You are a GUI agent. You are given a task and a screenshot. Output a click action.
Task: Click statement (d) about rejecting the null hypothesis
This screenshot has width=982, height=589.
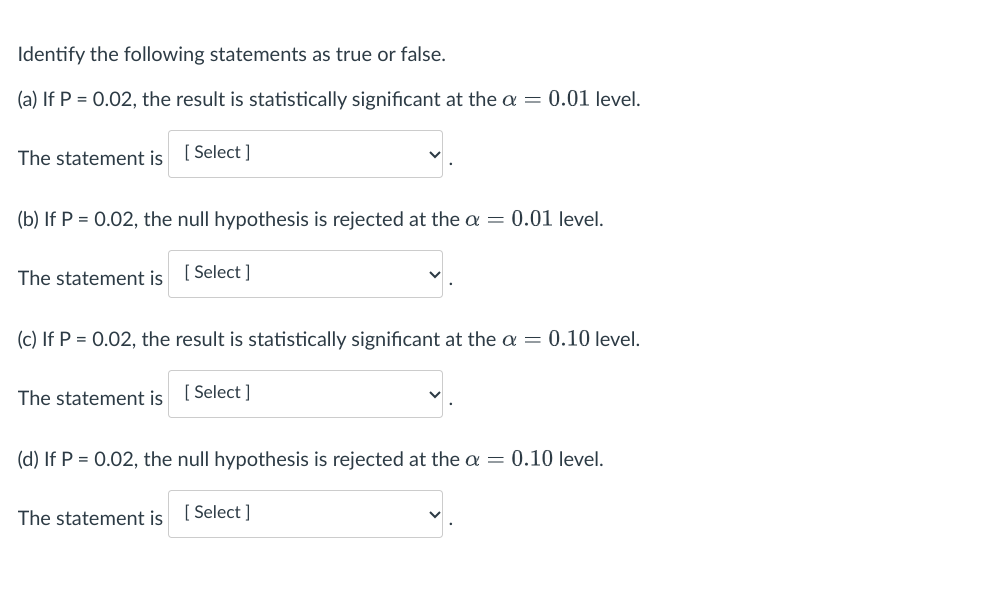310,459
